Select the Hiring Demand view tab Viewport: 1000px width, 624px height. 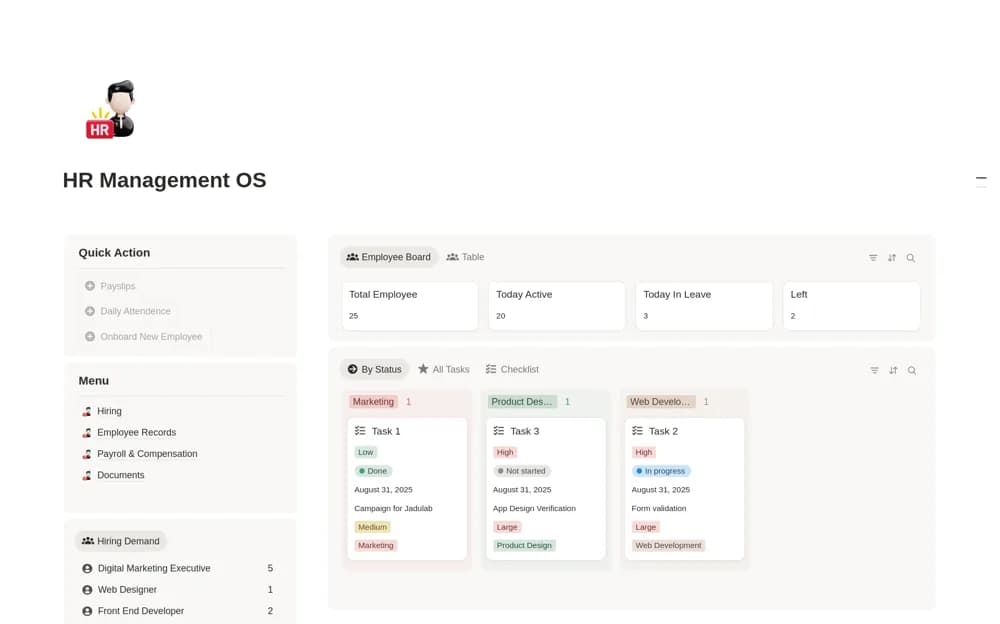121,541
